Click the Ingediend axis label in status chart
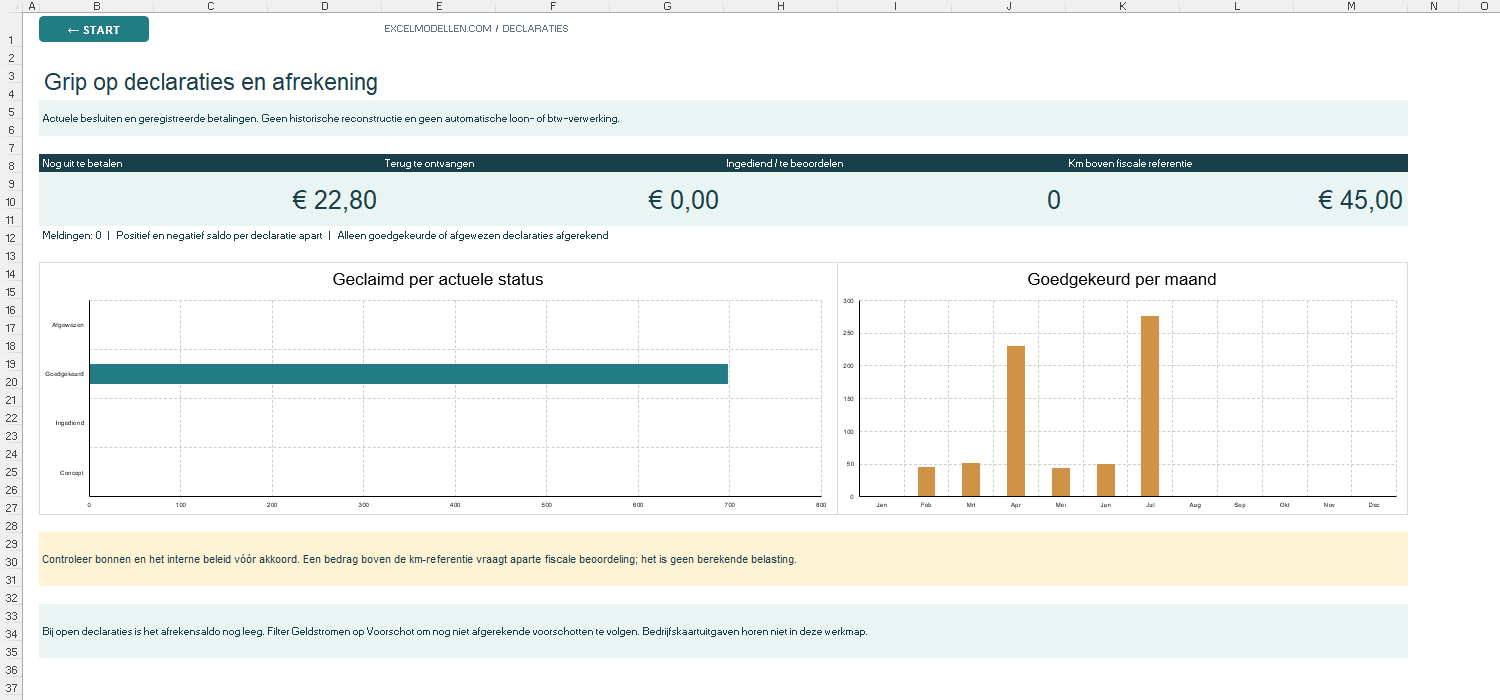Viewport: 1500px width, 700px height. click(70, 423)
